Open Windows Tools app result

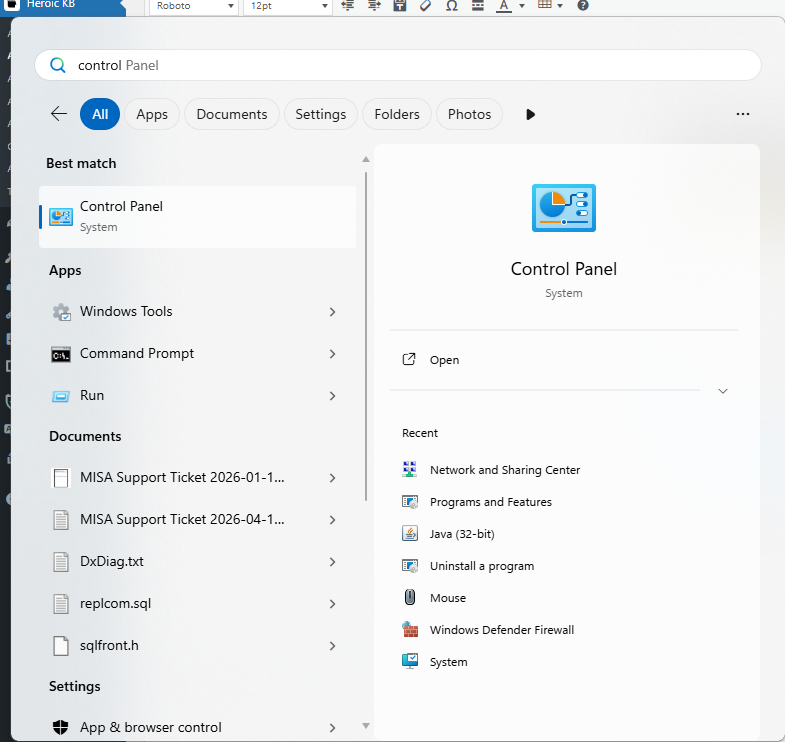click(126, 312)
